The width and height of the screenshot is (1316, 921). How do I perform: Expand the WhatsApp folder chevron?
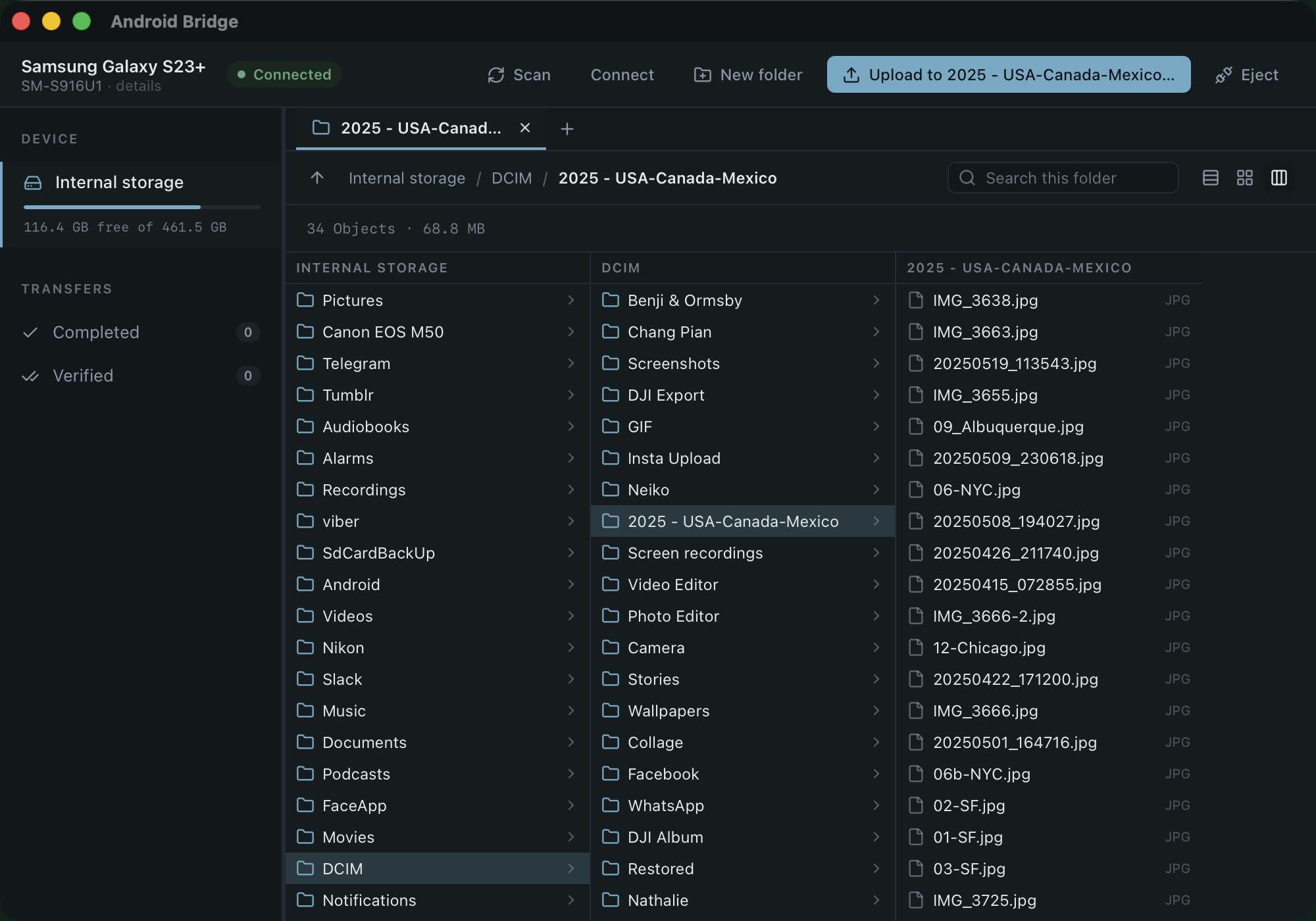[876, 805]
